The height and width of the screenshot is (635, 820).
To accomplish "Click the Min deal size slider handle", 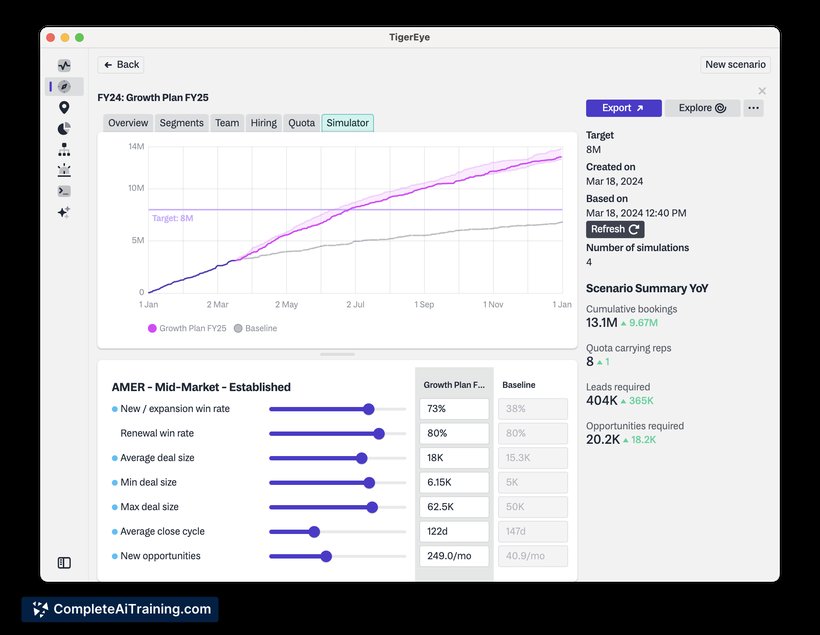I will coord(369,483).
